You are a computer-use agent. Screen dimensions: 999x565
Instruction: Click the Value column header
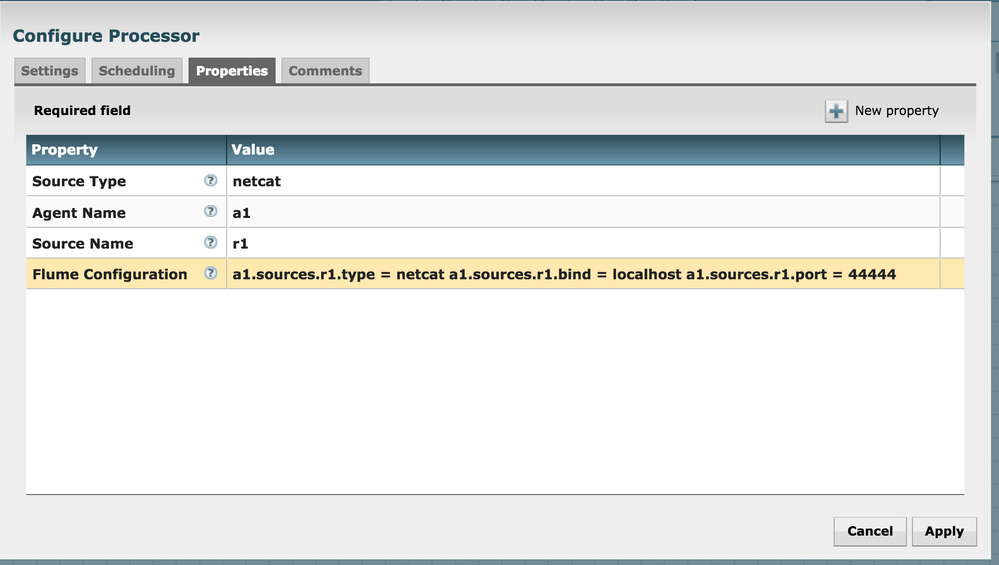click(253, 150)
